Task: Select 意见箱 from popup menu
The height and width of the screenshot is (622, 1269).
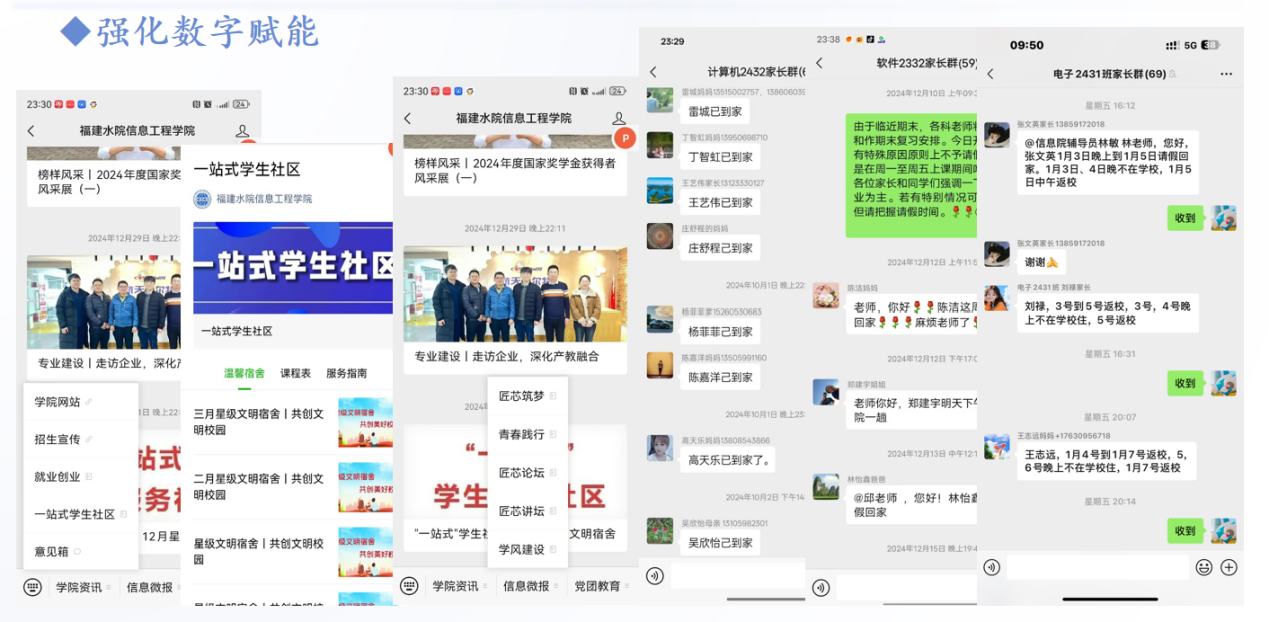Action: tap(80, 551)
